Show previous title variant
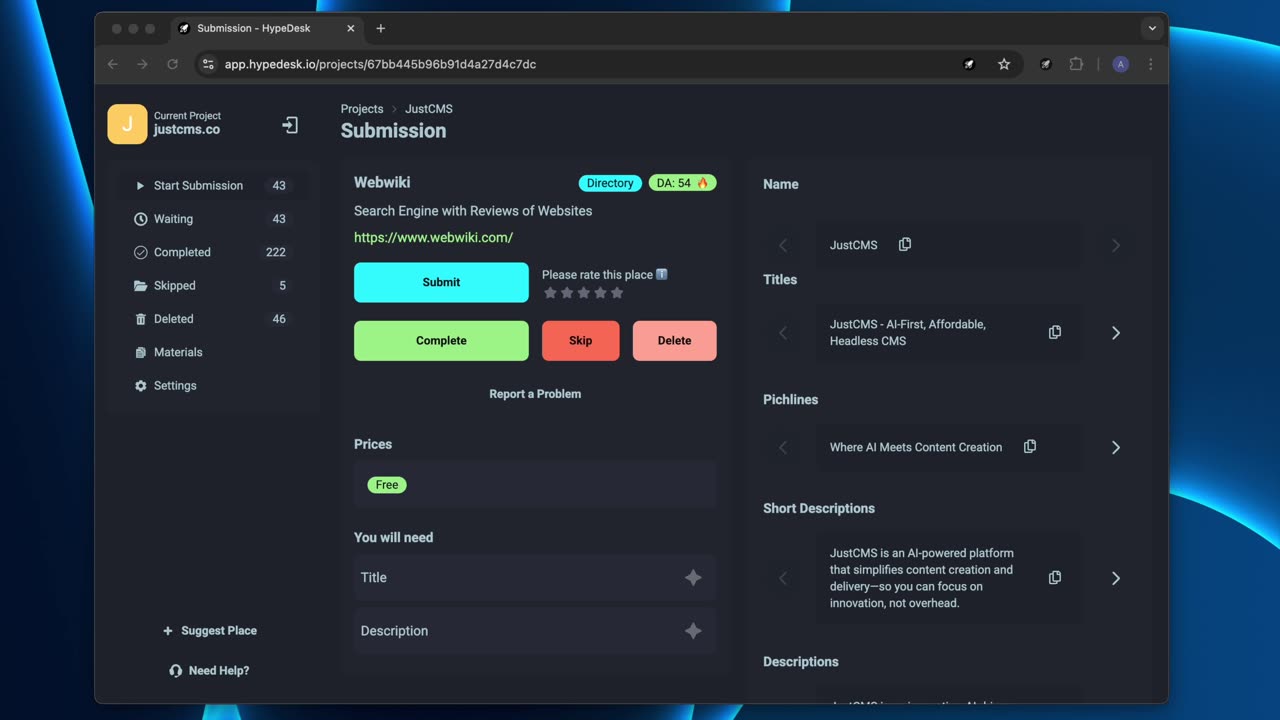The height and width of the screenshot is (720, 1280). click(x=783, y=333)
